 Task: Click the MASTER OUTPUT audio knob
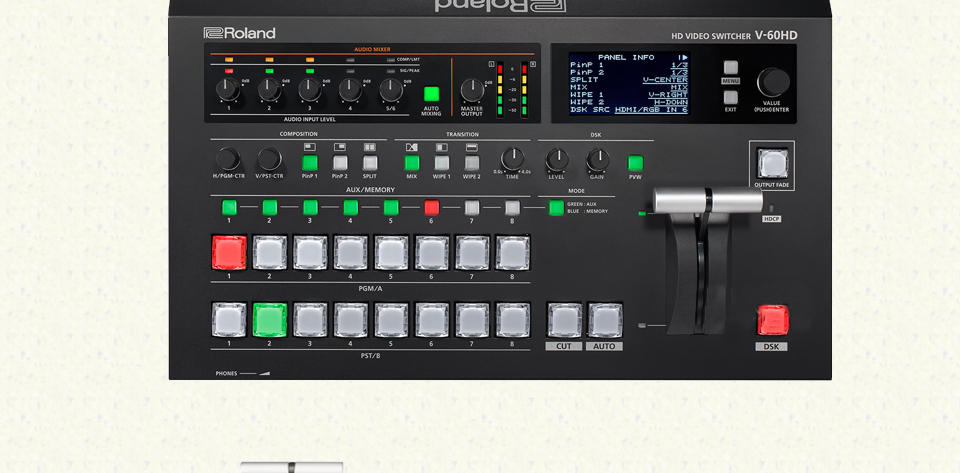(x=471, y=91)
